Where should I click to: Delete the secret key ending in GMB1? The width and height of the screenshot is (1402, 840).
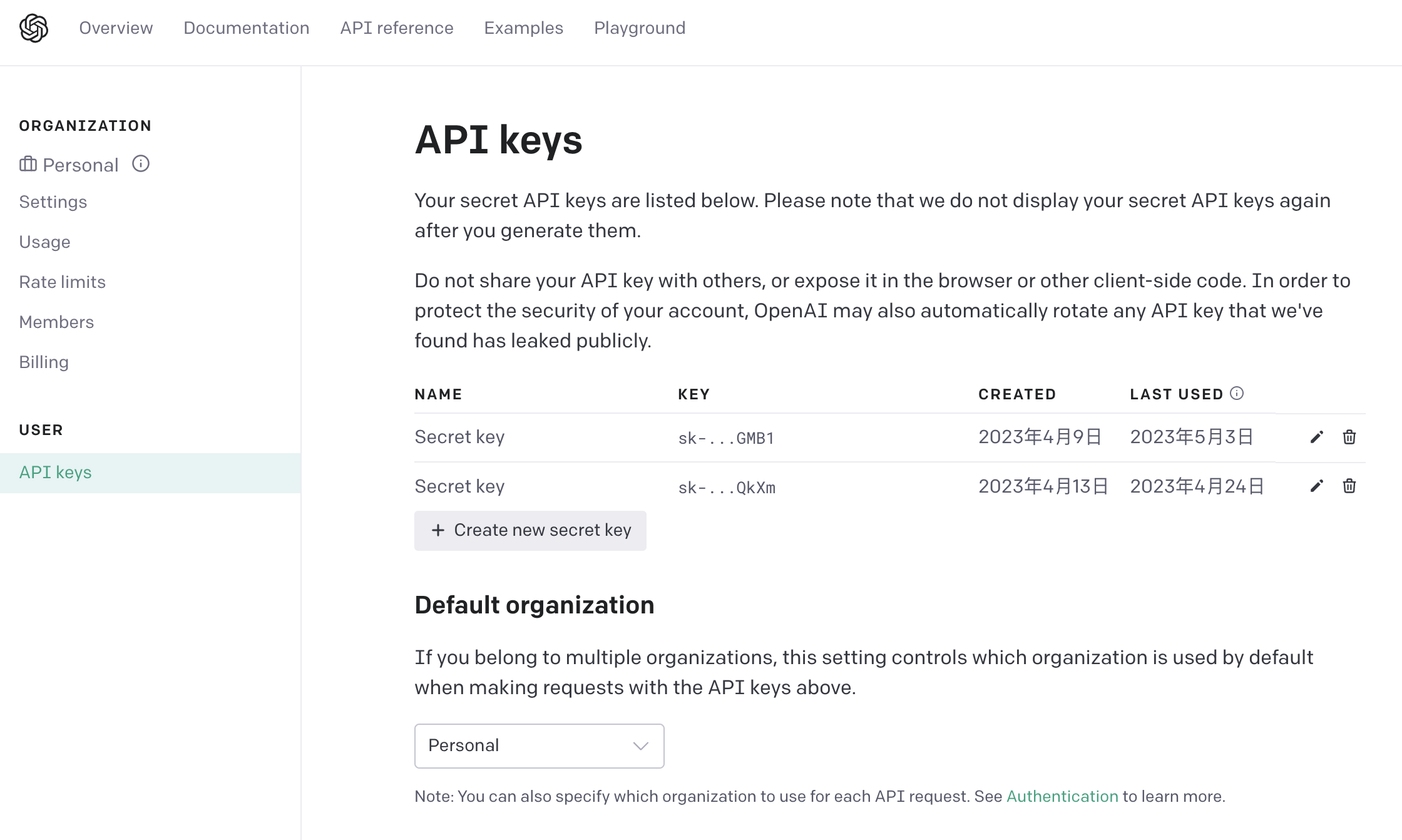click(x=1349, y=437)
